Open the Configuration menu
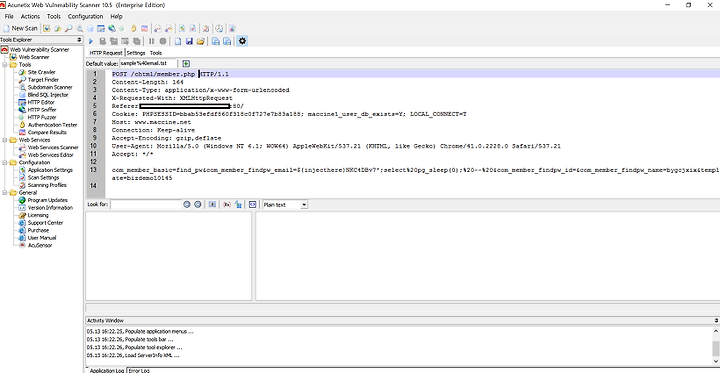Viewport: 720px width, 373px height. (x=85, y=16)
